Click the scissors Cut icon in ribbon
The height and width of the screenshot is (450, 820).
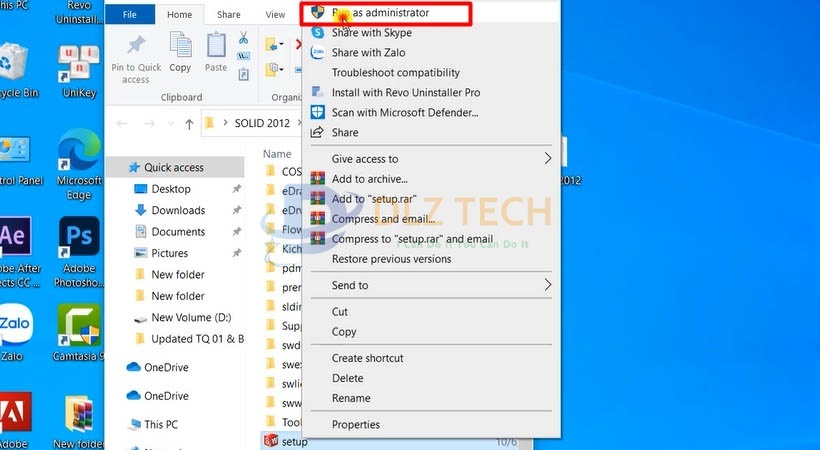click(x=243, y=38)
